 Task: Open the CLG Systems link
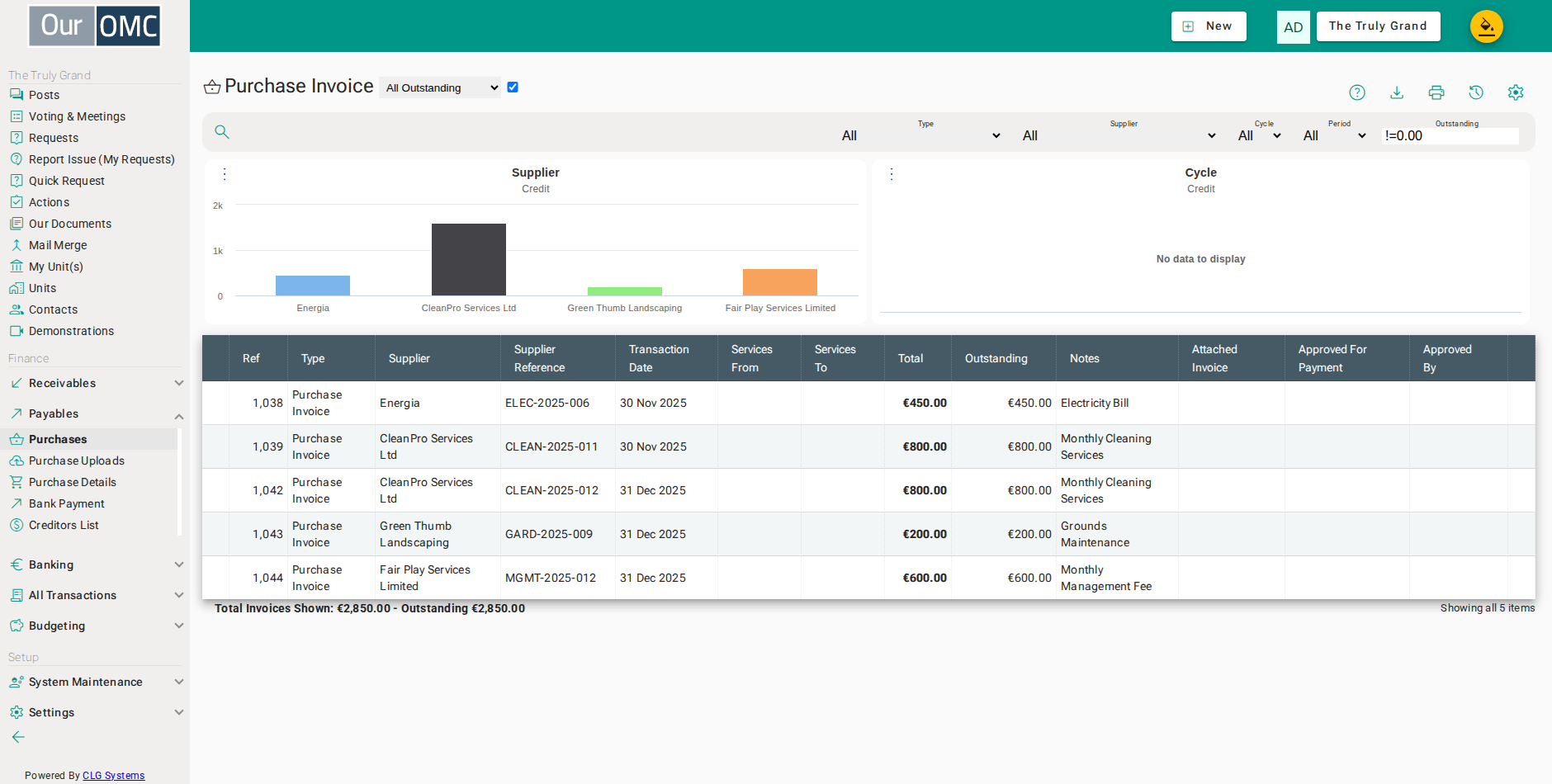tap(113, 776)
